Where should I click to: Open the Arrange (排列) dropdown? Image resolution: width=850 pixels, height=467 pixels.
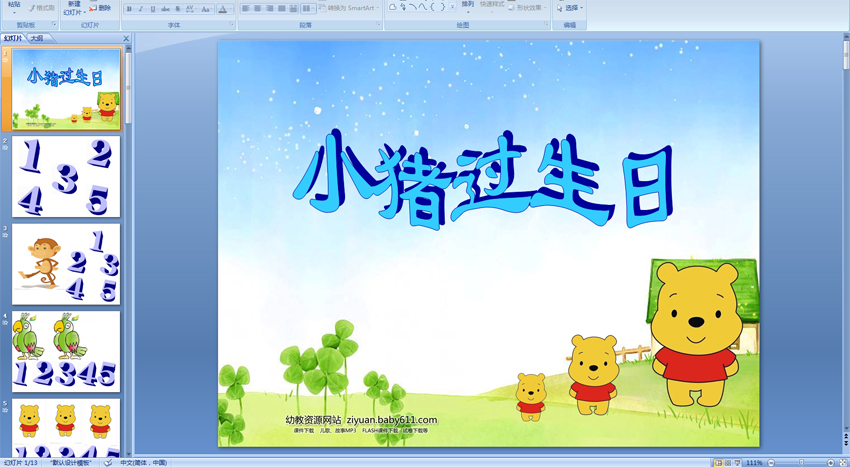468,9
